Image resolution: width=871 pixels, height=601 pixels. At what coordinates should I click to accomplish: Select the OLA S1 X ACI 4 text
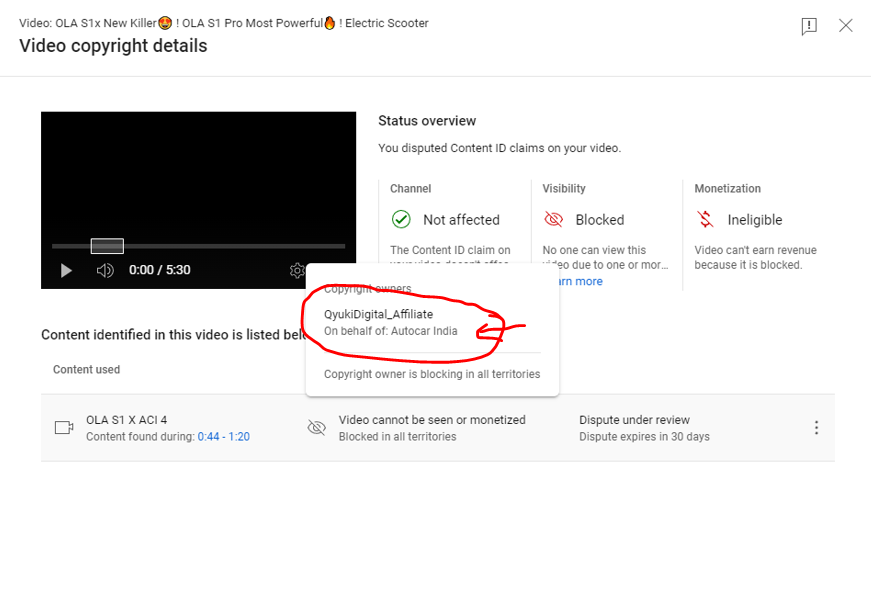(x=127, y=420)
